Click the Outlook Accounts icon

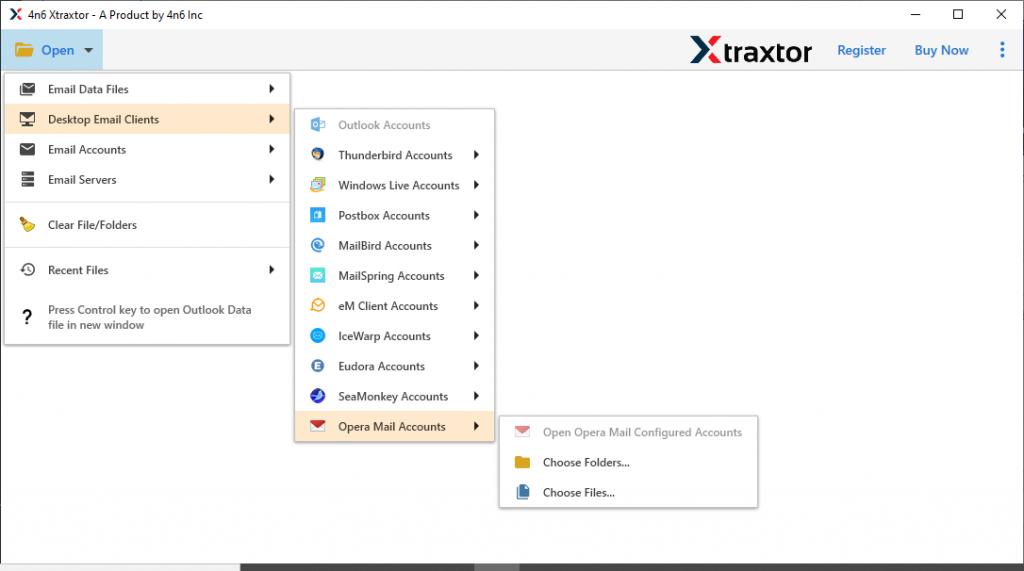click(x=318, y=124)
